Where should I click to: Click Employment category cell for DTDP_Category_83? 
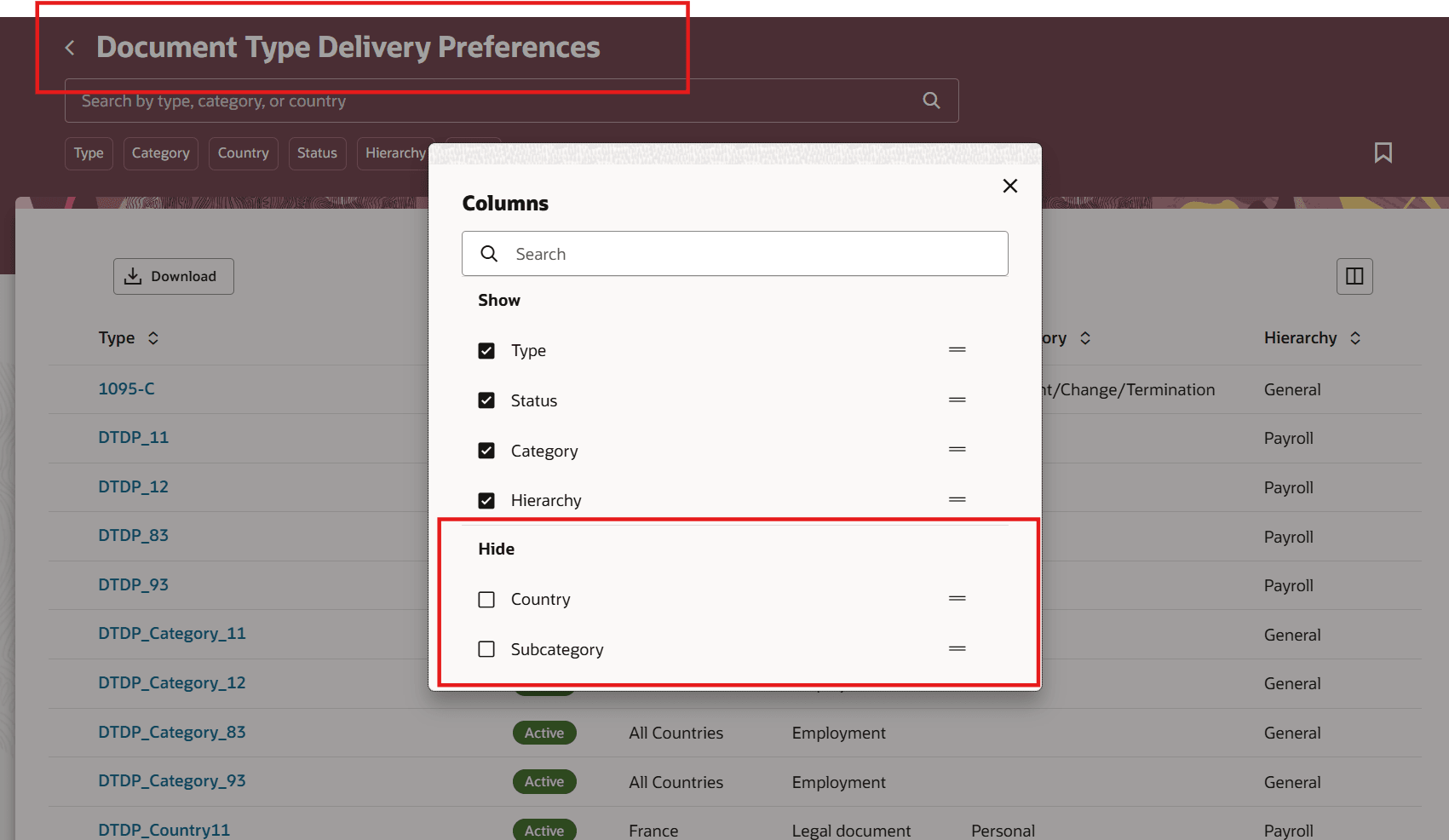838,734
